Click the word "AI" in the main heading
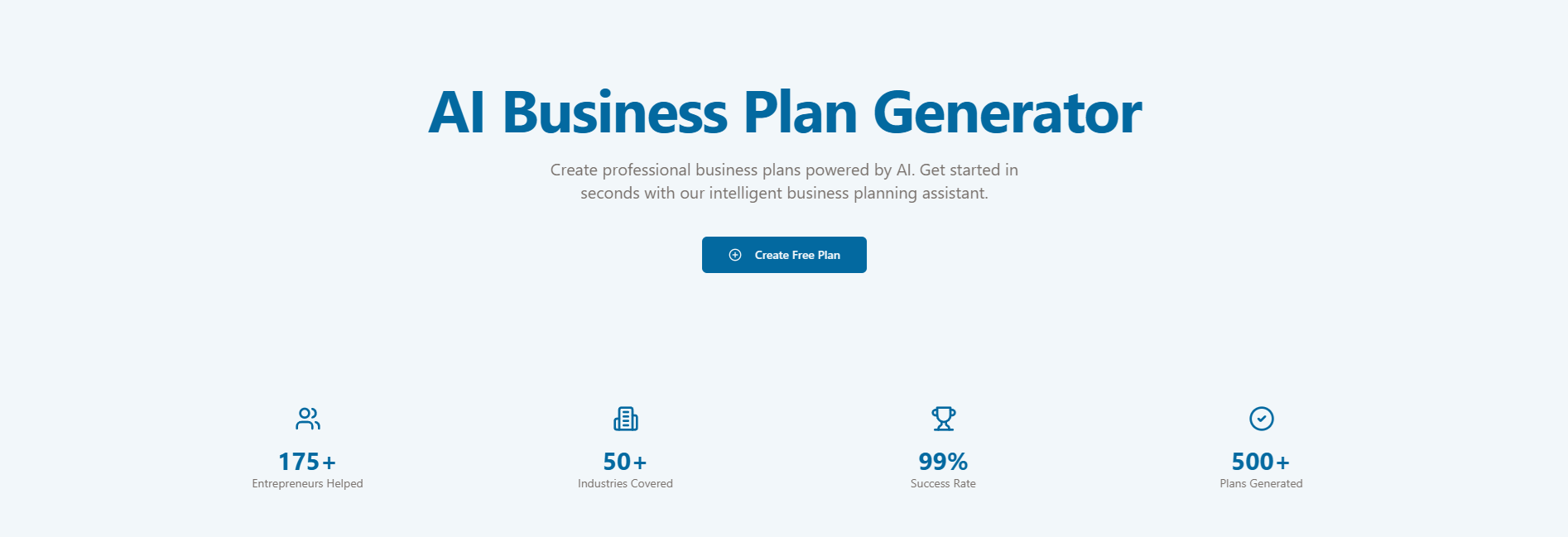The height and width of the screenshot is (537, 1568). coord(457,113)
